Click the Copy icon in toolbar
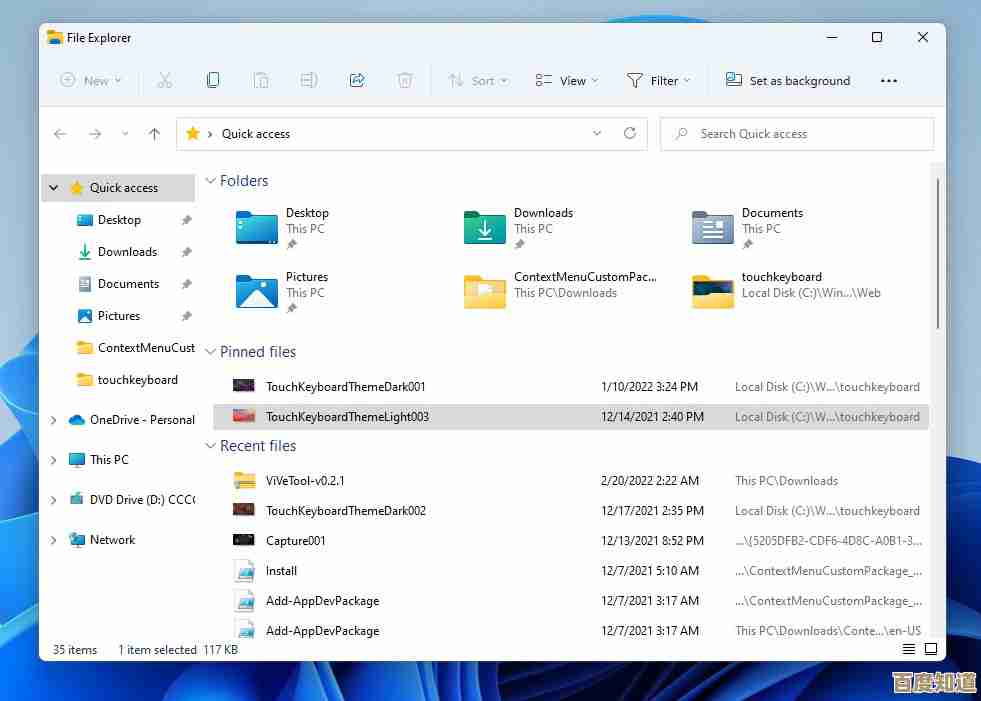981x701 pixels. pos(213,81)
